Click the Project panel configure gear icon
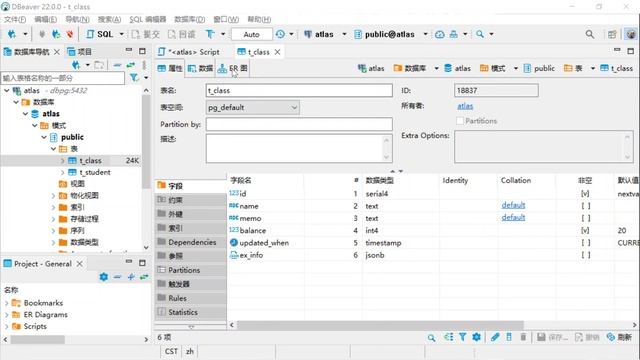Viewport: 640px width, 360px height. coord(104,277)
